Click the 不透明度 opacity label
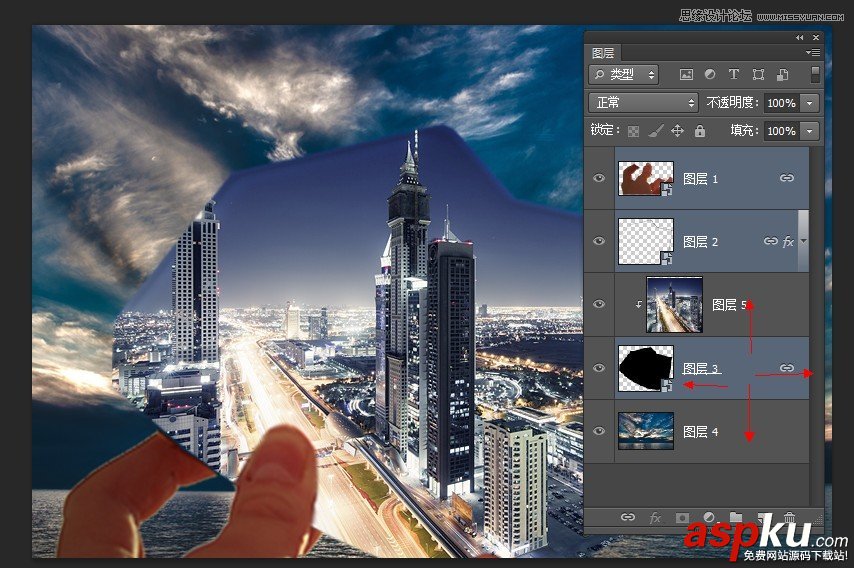The width and height of the screenshot is (854, 568). click(733, 102)
